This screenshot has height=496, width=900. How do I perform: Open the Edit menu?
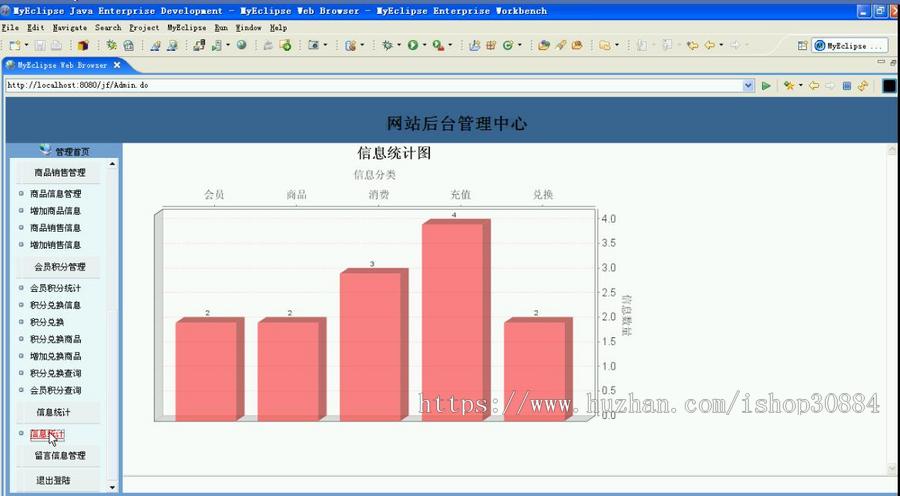(x=36, y=27)
